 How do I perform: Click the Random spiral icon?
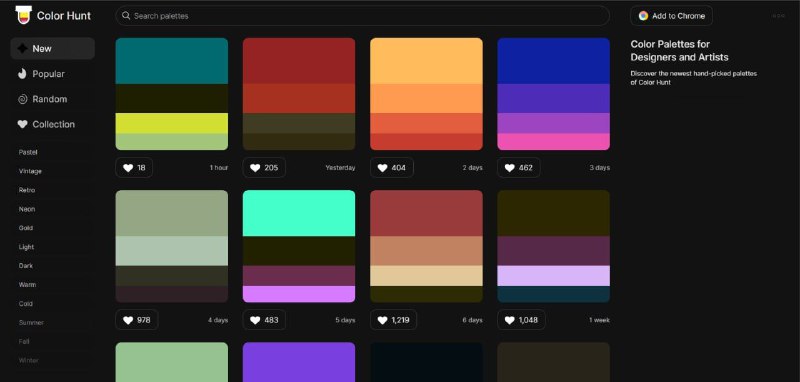(x=22, y=99)
